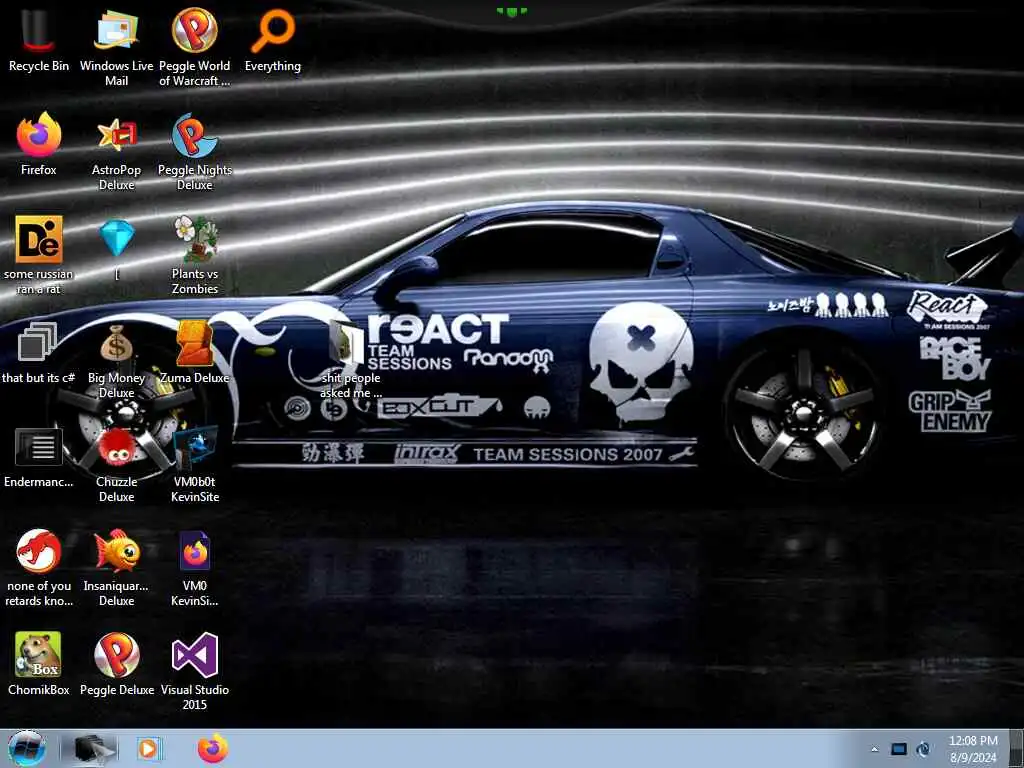Launch Firefox from the taskbar
Viewport: 1024px width, 768px height.
click(213, 748)
